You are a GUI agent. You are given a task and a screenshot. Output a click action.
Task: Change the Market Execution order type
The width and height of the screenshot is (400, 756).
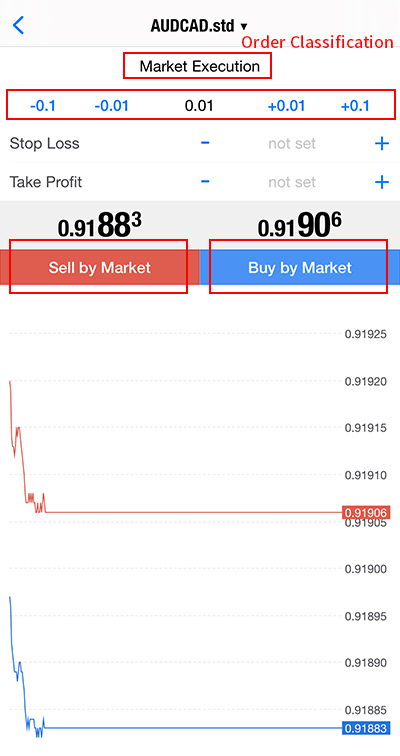click(200, 66)
